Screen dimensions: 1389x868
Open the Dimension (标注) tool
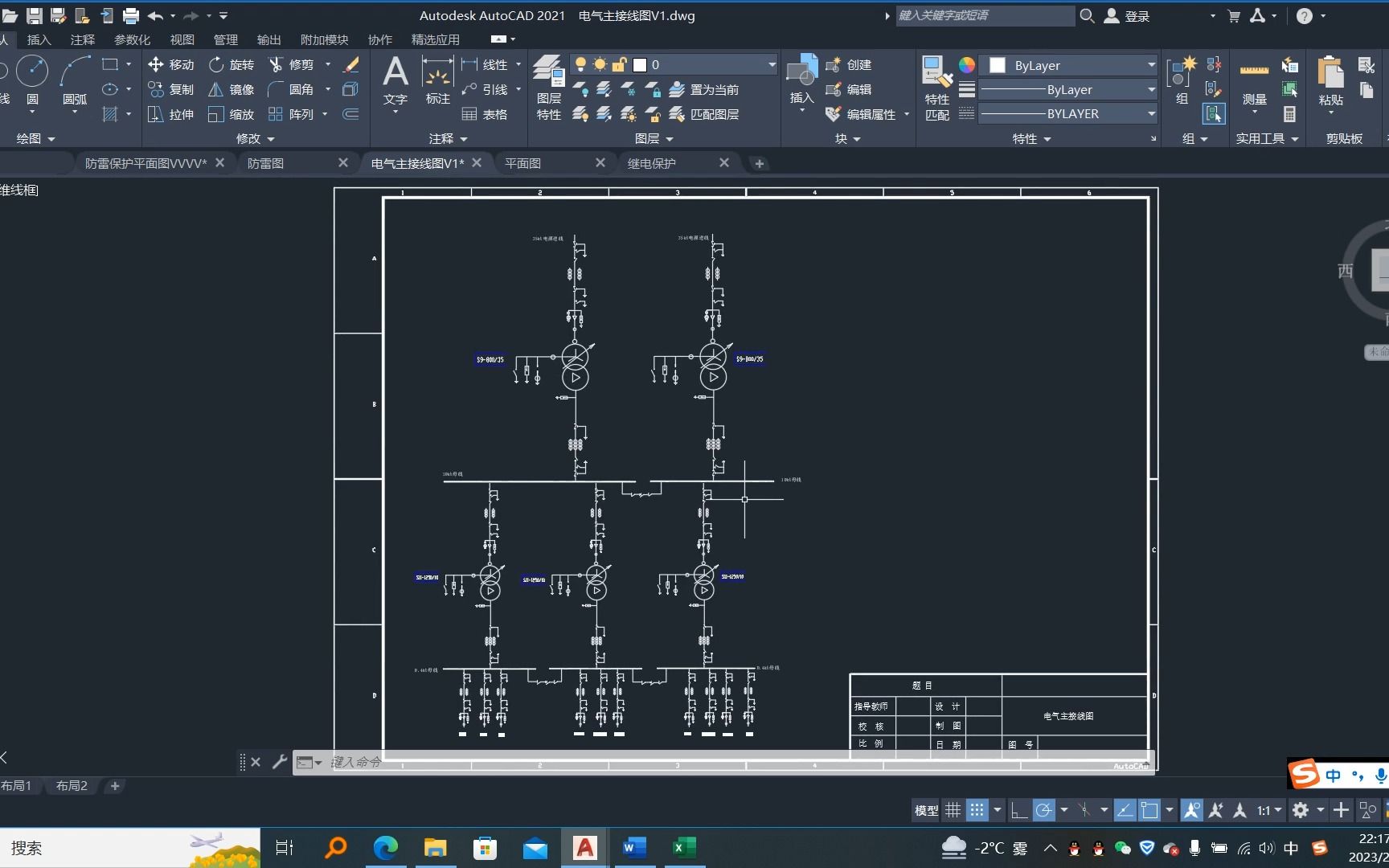[437, 80]
